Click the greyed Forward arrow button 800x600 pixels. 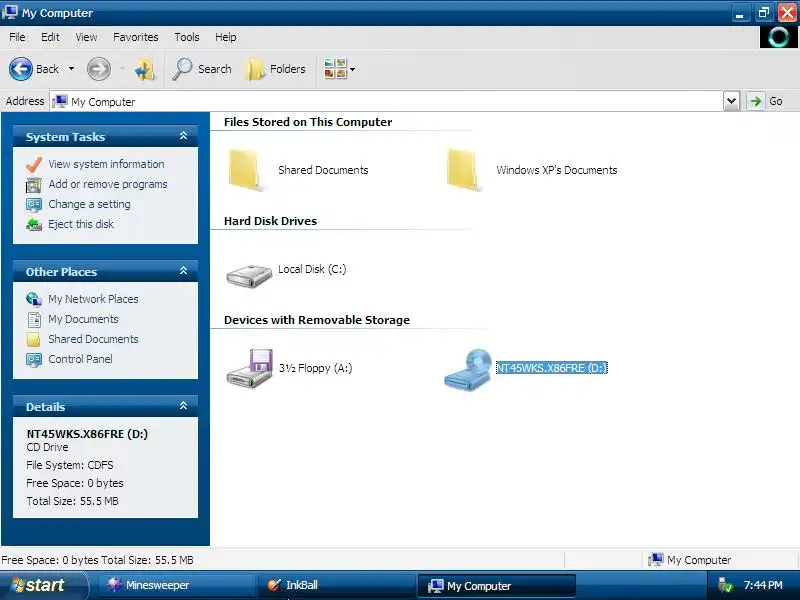click(98, 69)
